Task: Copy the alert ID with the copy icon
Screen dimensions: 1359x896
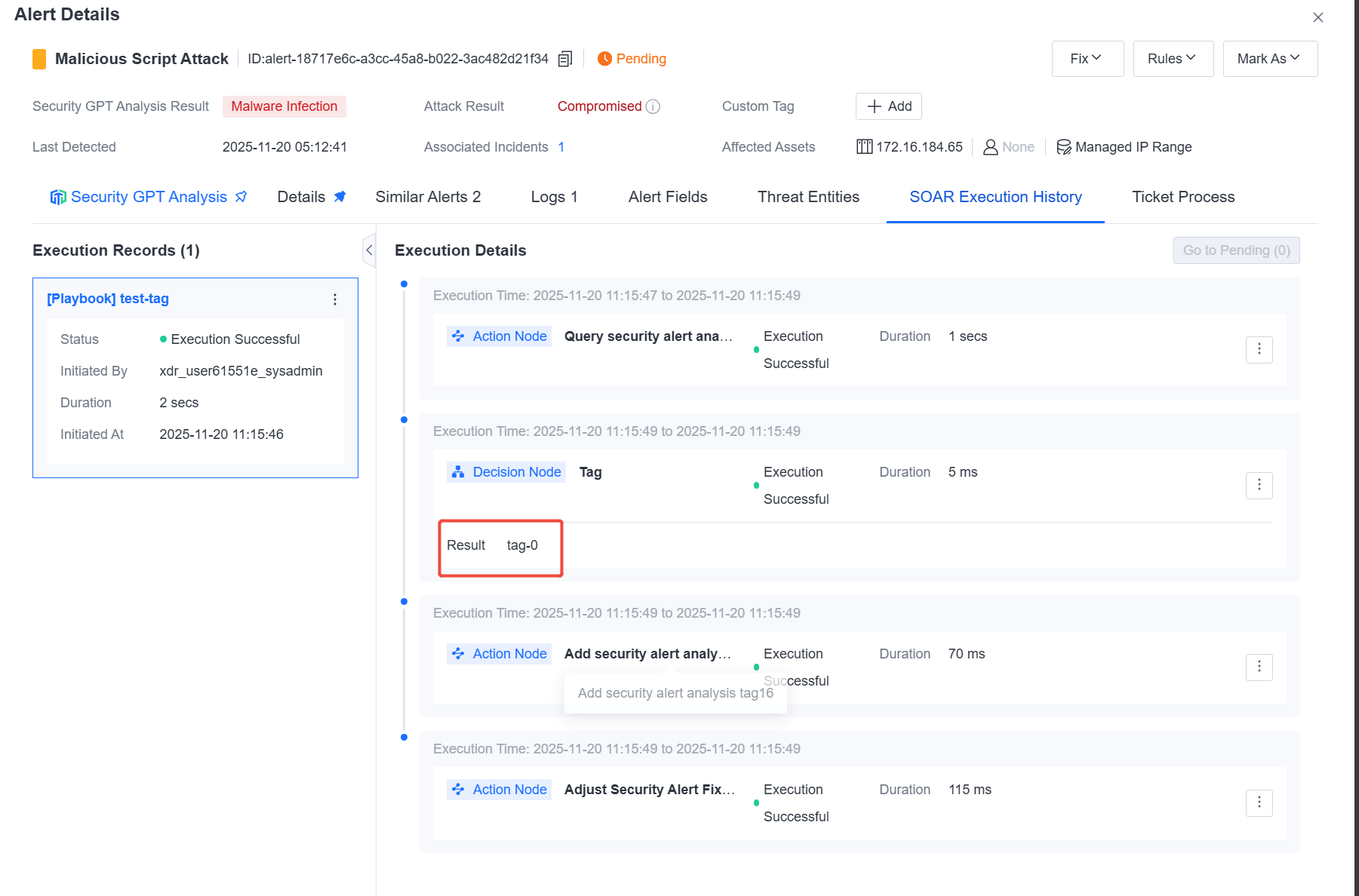Action: pyautogui.click(x=564, y=59)
